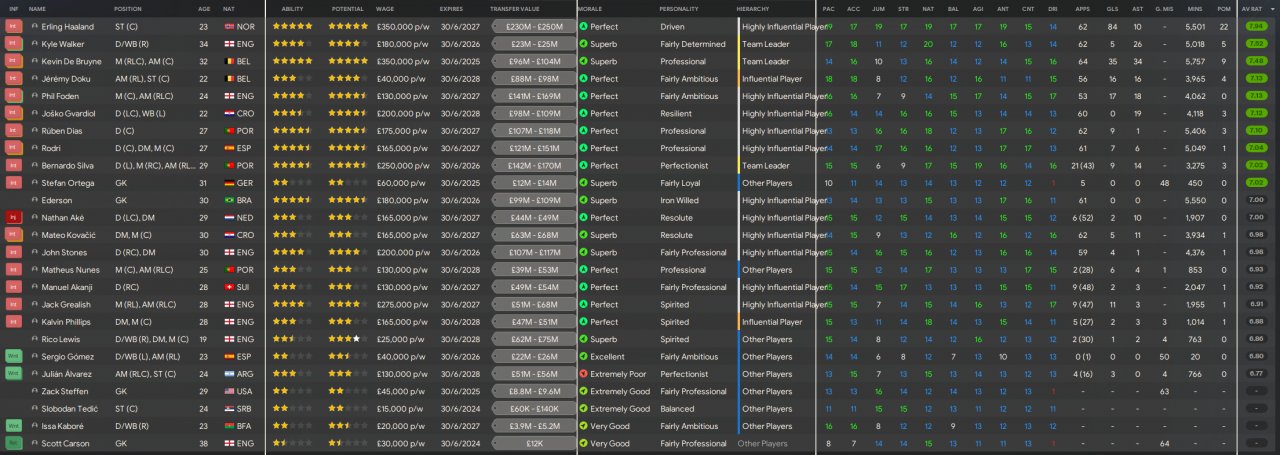Select Kyle Walker's Team Leader hierarchy
This screenshot has height=455, width=1280.
[x=766, y=44]
